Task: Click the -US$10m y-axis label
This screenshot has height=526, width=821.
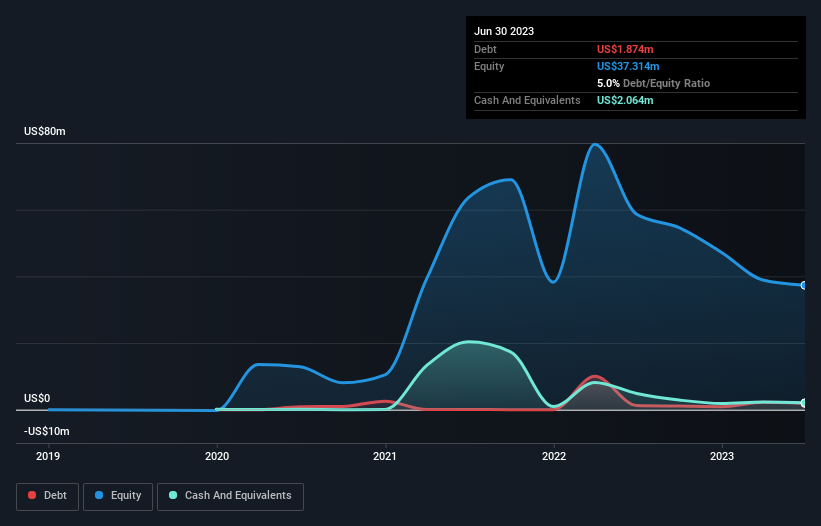Action: 47,431
